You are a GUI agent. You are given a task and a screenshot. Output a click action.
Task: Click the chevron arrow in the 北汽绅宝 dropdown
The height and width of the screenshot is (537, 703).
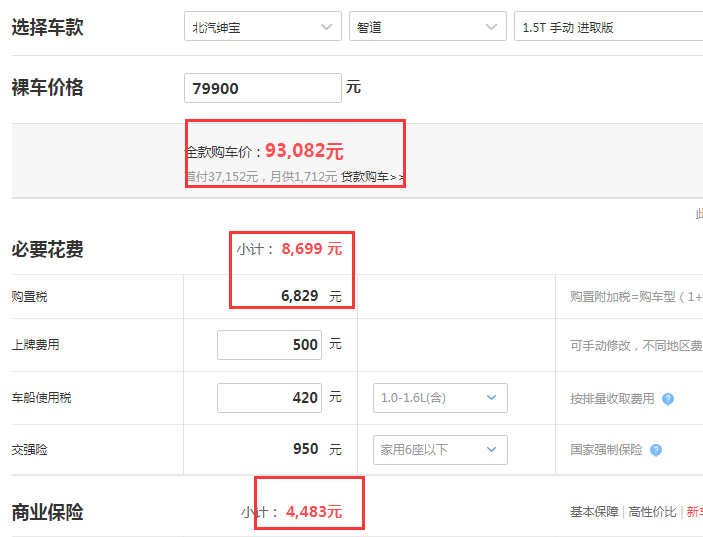coord(326,27)
